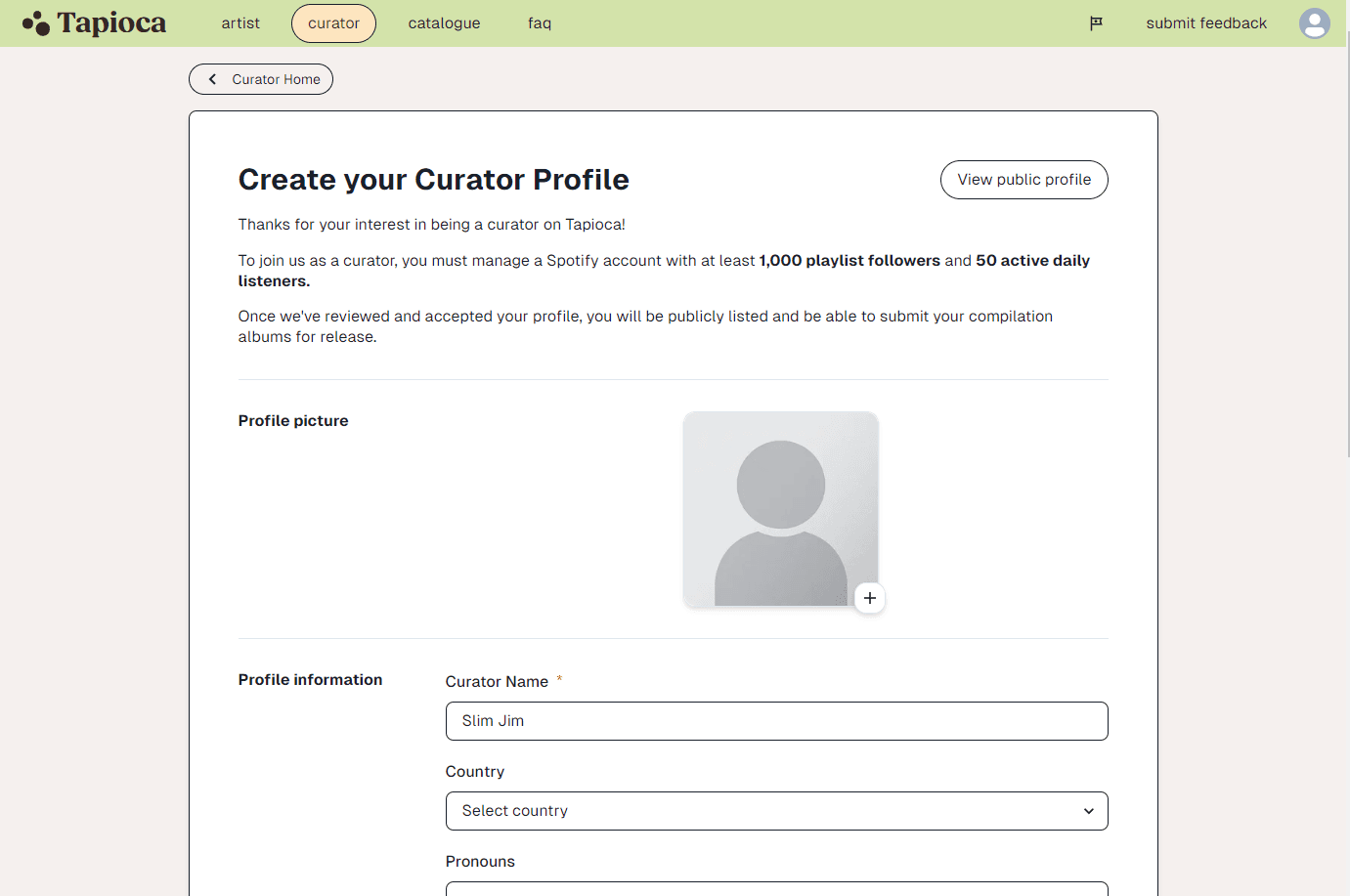Click the "Profile picture" section label
The height and width of the screenshot is (896, 1350).
[x=293, y=421]
